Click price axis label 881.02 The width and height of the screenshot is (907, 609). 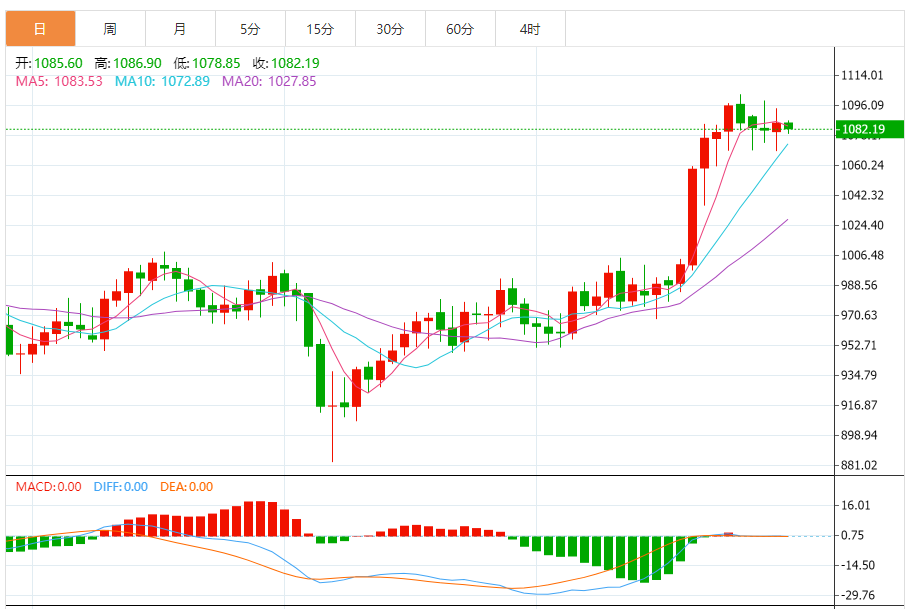click(859, 466)
